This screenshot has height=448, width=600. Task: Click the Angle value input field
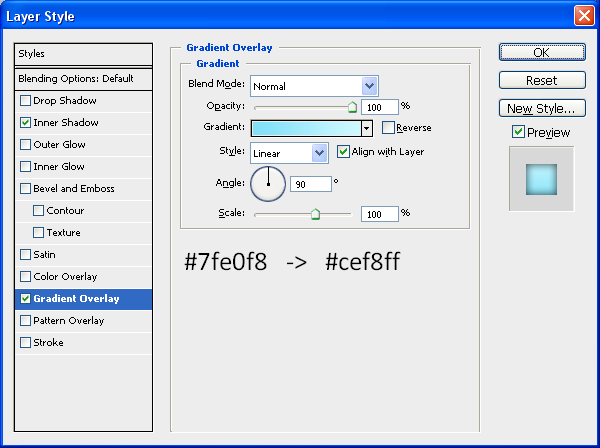click(311, 184)
